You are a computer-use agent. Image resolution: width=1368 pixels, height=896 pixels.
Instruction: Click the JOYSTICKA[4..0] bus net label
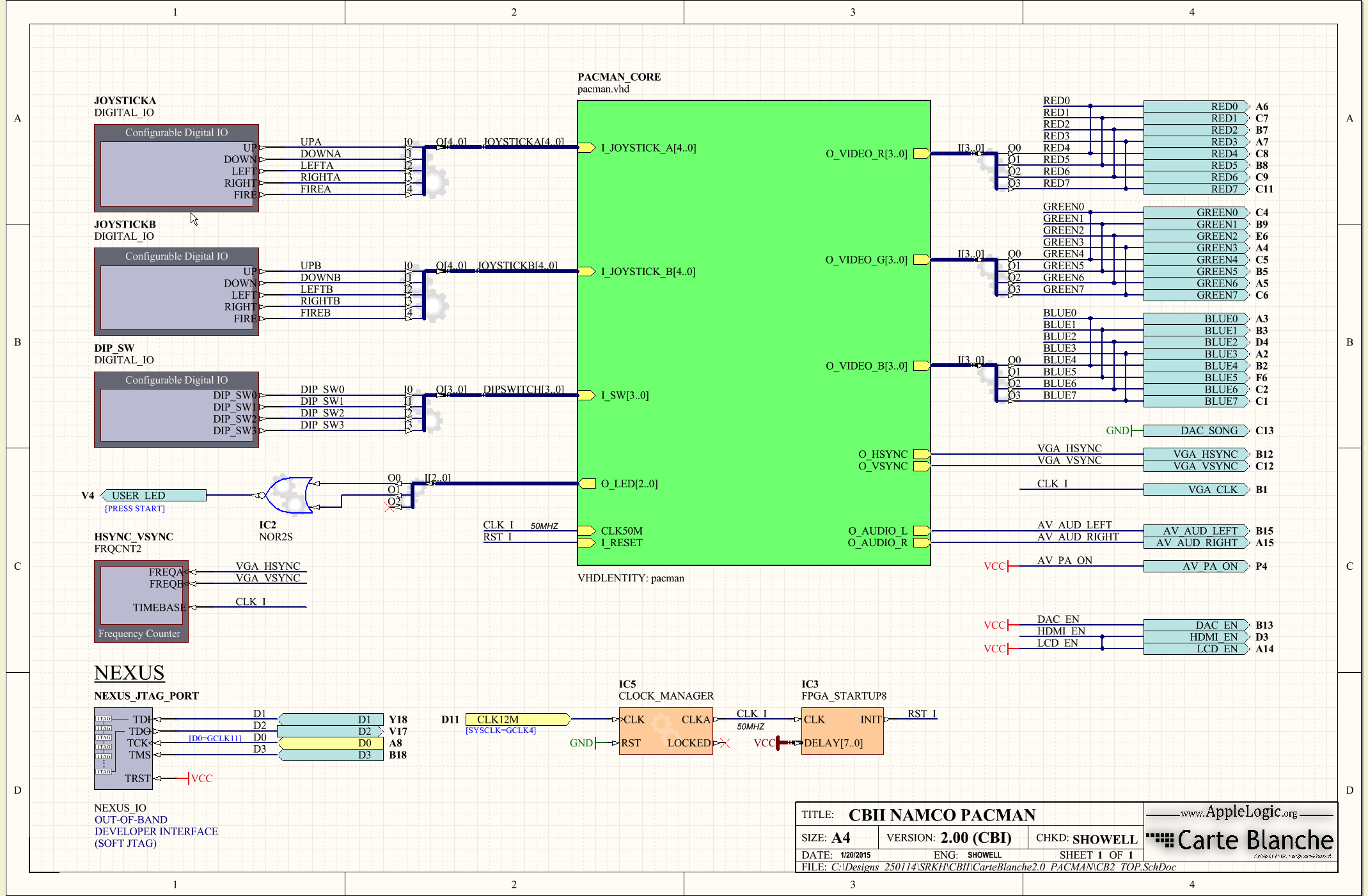[524, 142]
